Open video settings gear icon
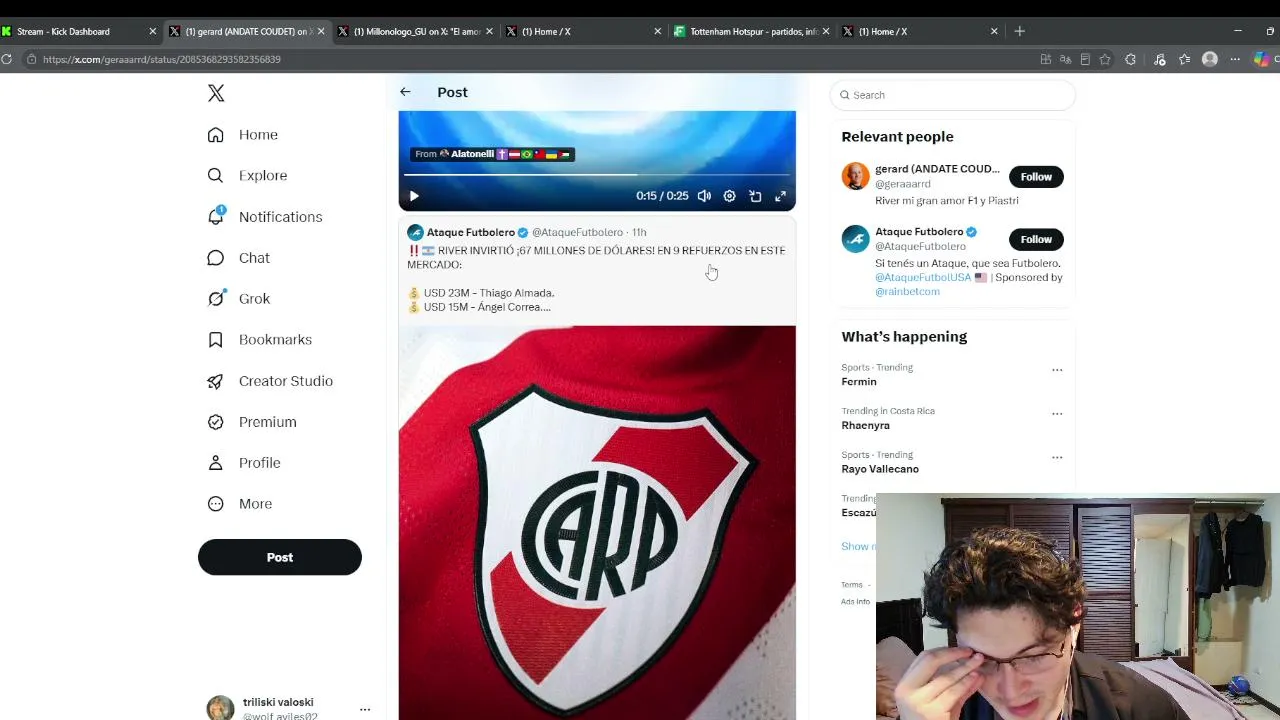Image resolution: width=1280 pixels, height=720 pixels. click(730, 196)
